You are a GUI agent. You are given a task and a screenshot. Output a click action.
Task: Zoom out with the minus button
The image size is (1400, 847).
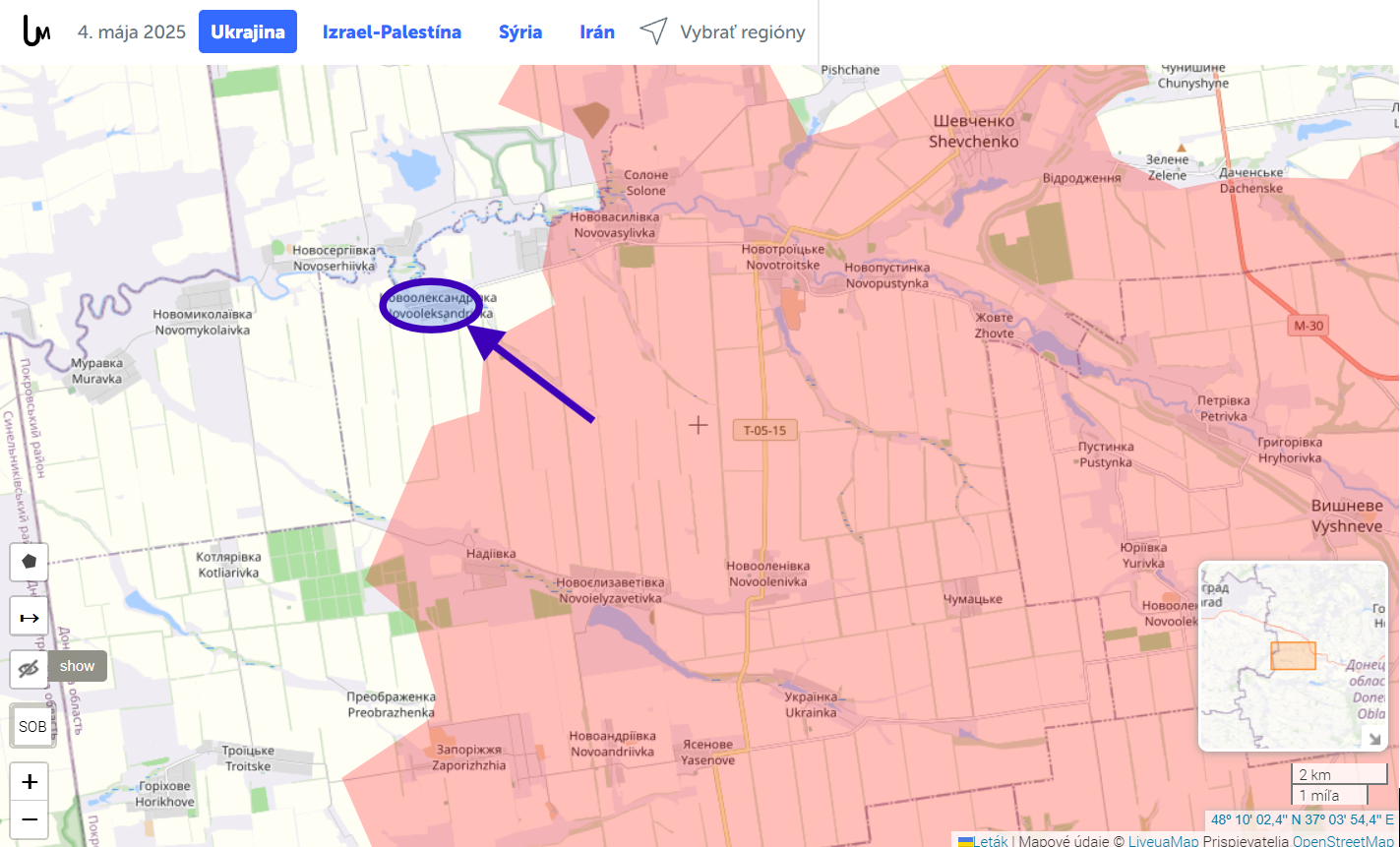point(30,818)
